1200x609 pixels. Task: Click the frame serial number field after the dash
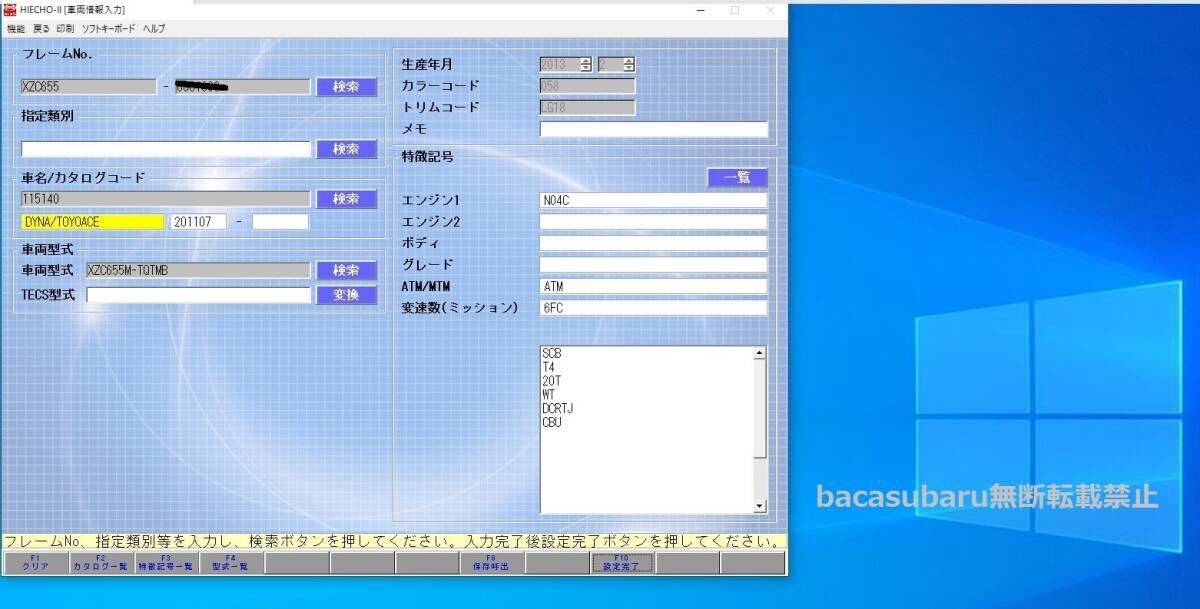[242, 87]
